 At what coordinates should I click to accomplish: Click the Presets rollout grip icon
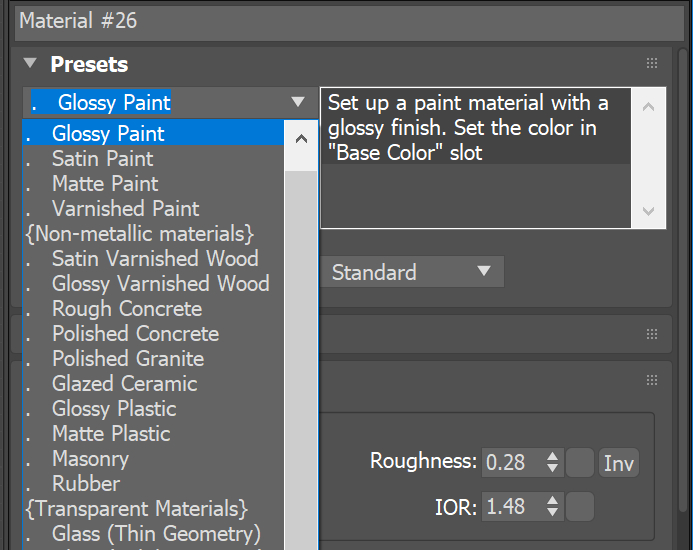(x=651, y=63)
